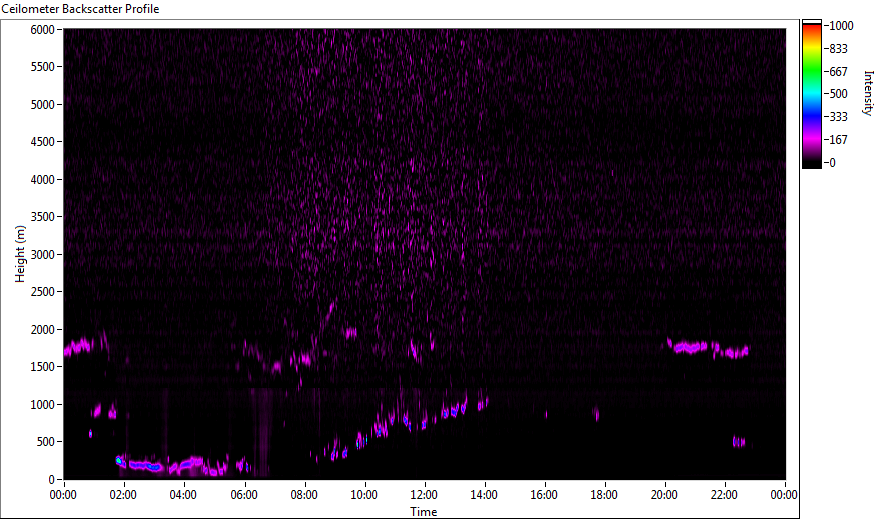Click the 16:00 time axis label
878x519 pixels.
544,495
